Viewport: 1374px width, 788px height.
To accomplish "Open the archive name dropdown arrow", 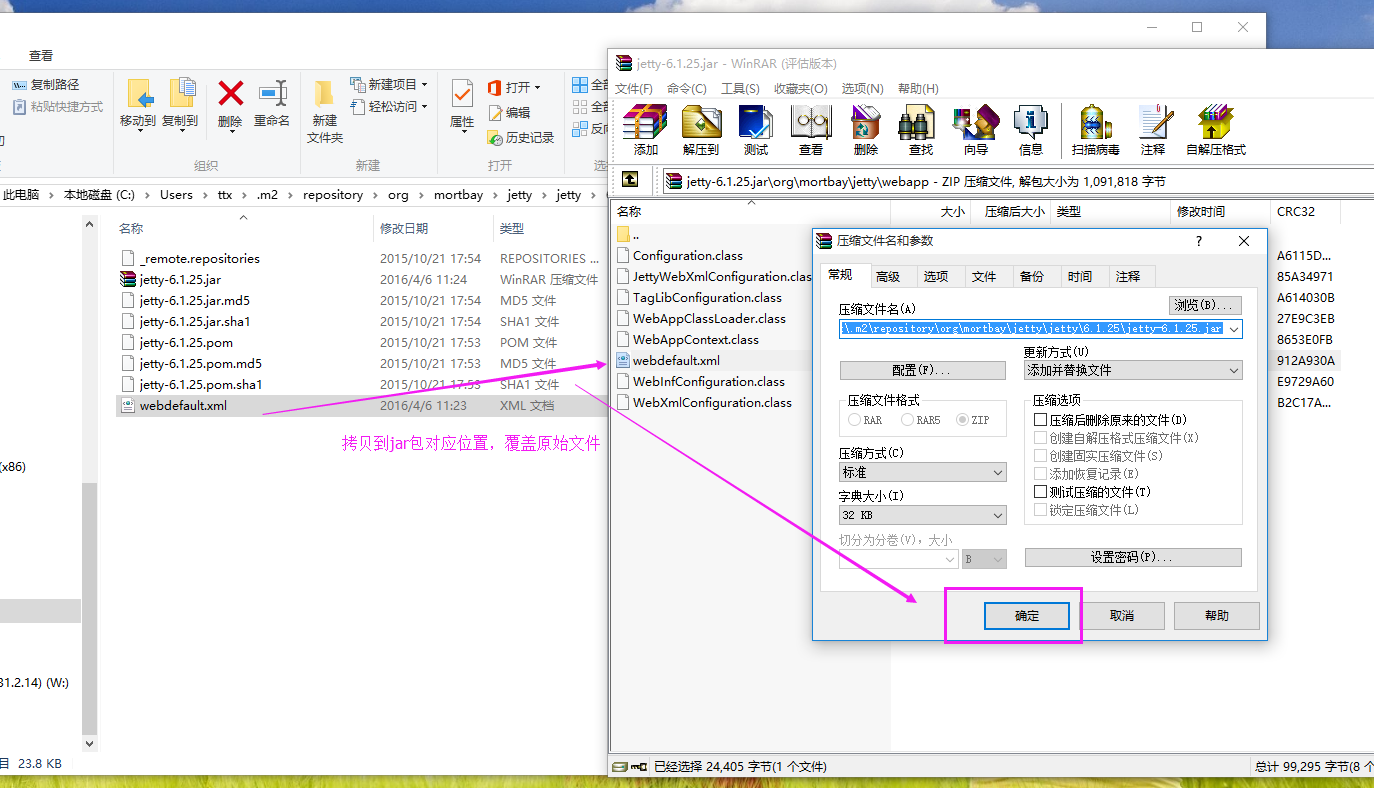I will coord(1233,328).
